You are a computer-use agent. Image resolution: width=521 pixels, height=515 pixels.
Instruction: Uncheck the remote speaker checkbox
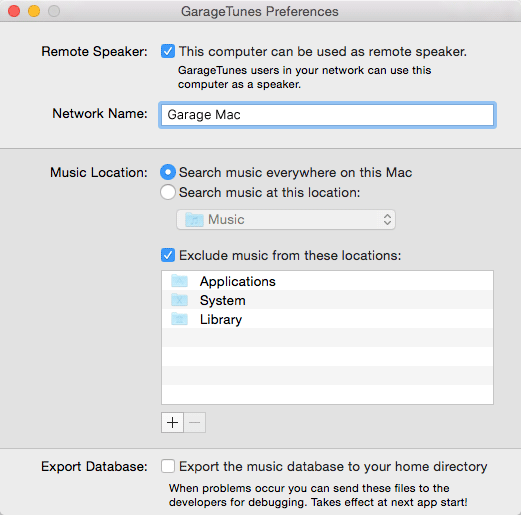pos(168,51)
